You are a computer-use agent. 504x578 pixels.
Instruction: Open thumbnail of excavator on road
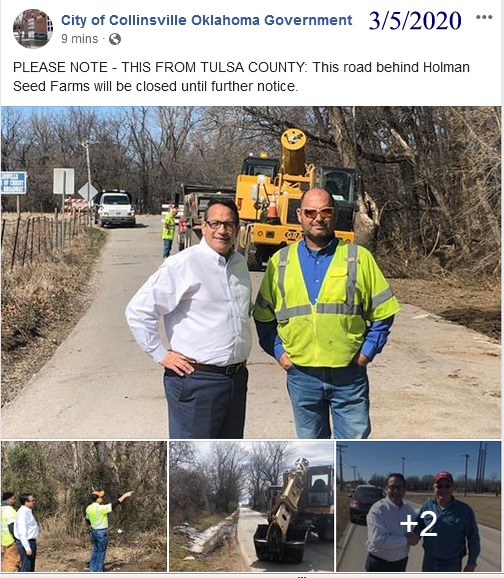(251, 506)
